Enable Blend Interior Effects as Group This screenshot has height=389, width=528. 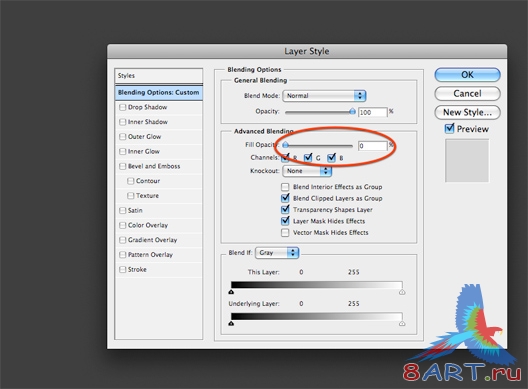click(x=285, y=187)
